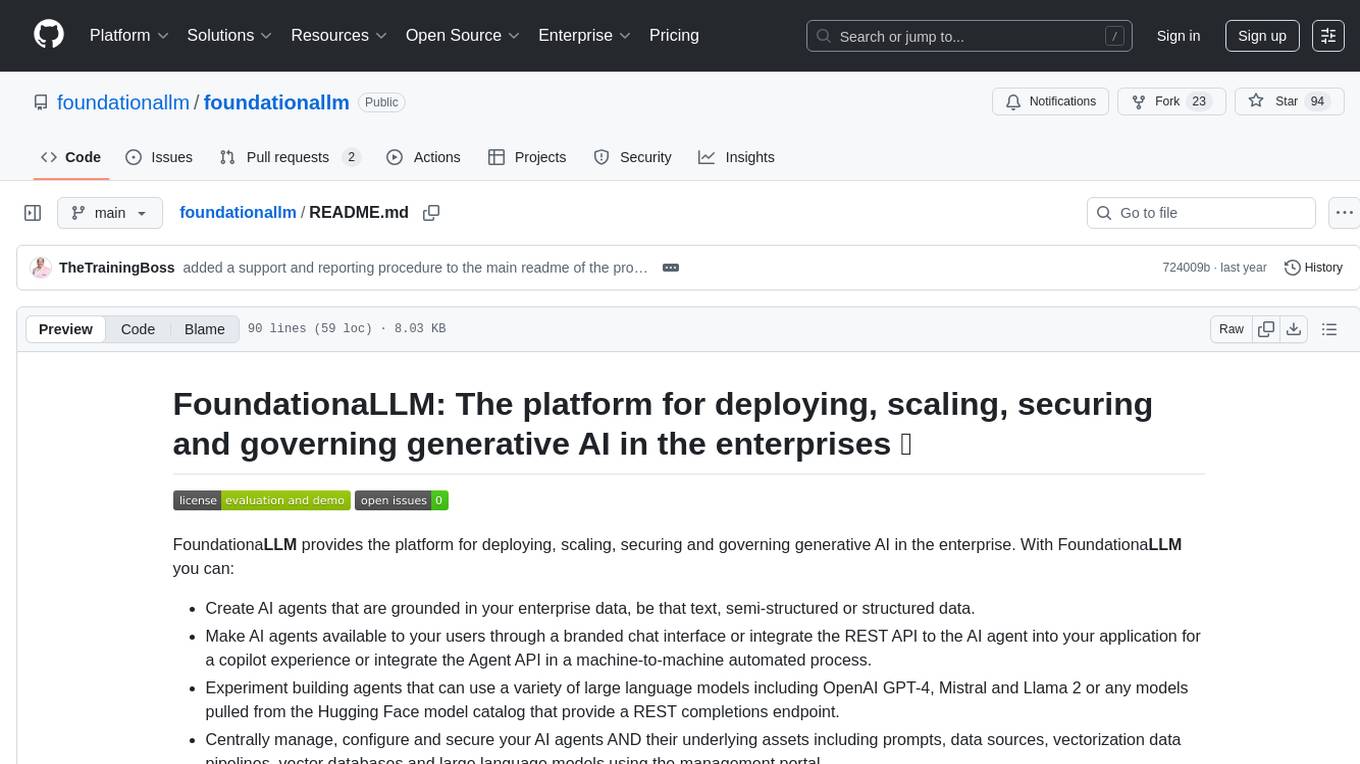Open commit History

[1313, 268]
